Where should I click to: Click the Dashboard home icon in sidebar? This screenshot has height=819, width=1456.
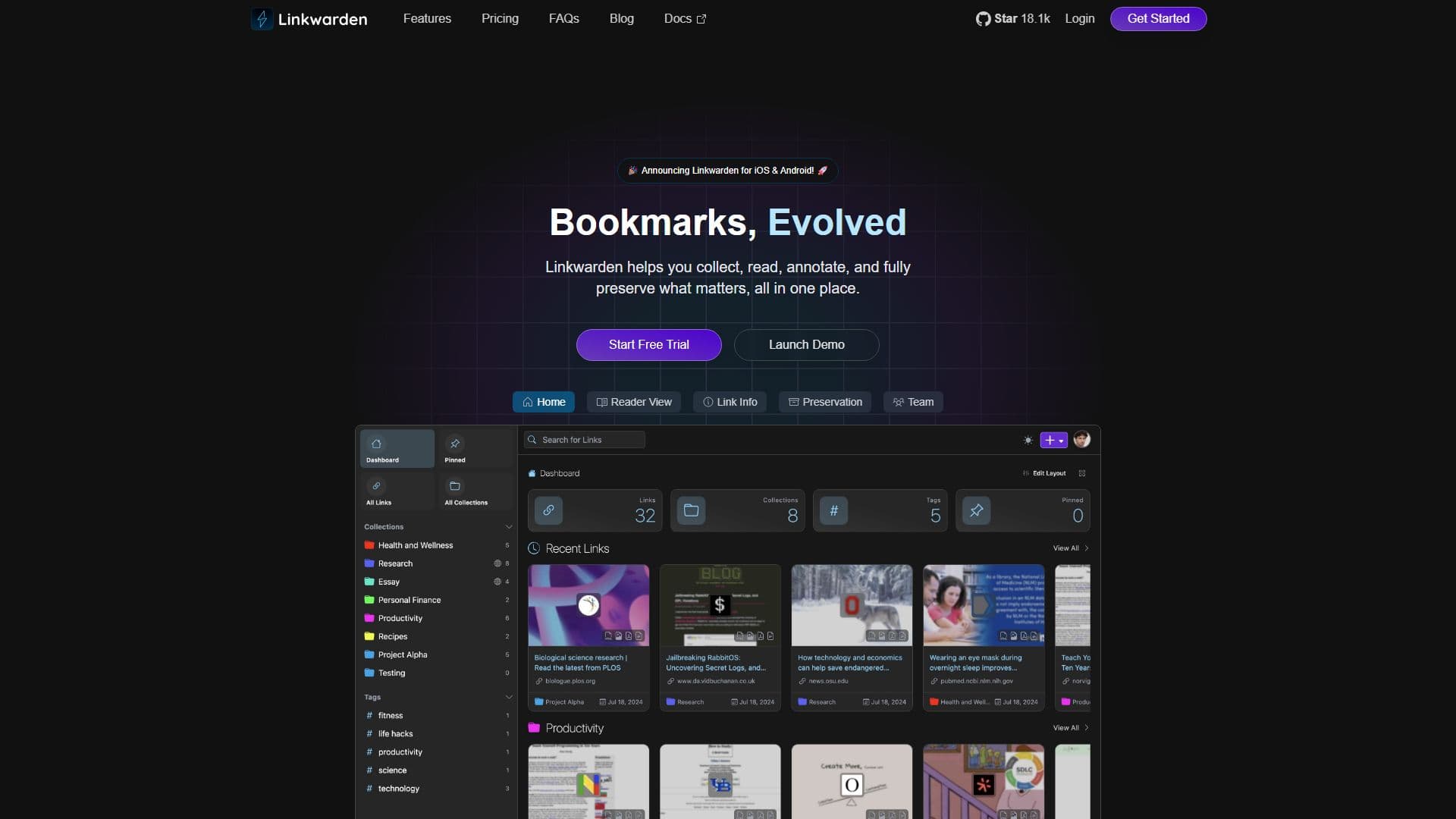tap(376, 444)
